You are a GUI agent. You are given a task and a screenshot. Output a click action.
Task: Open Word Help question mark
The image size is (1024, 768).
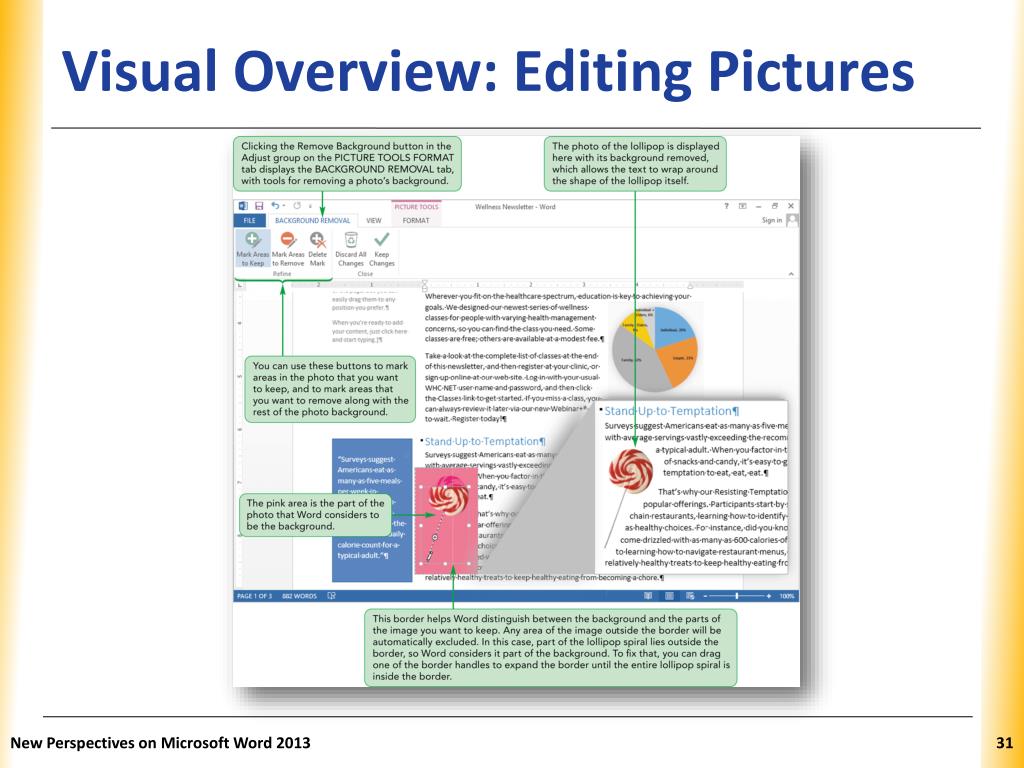tap(726, 206)
